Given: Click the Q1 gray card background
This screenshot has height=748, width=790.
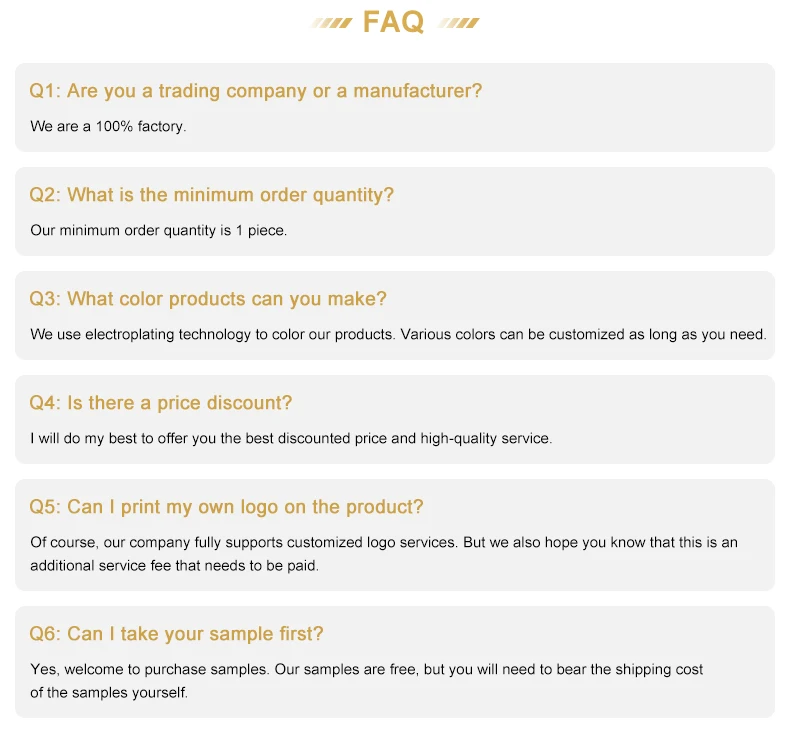Looking at the screenshot, I should tap(395, 107).
